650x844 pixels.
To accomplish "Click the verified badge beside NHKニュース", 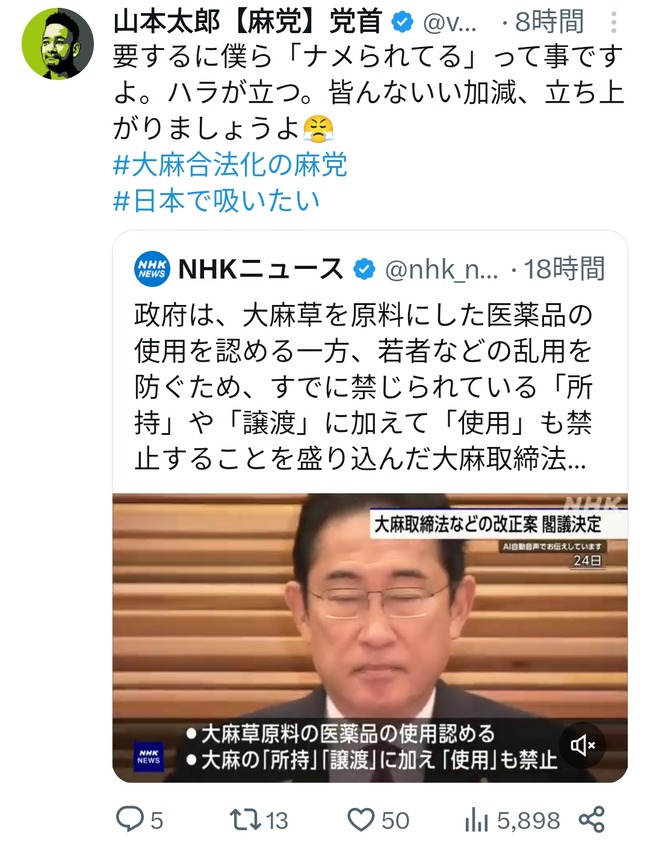I will coord(364,269).
